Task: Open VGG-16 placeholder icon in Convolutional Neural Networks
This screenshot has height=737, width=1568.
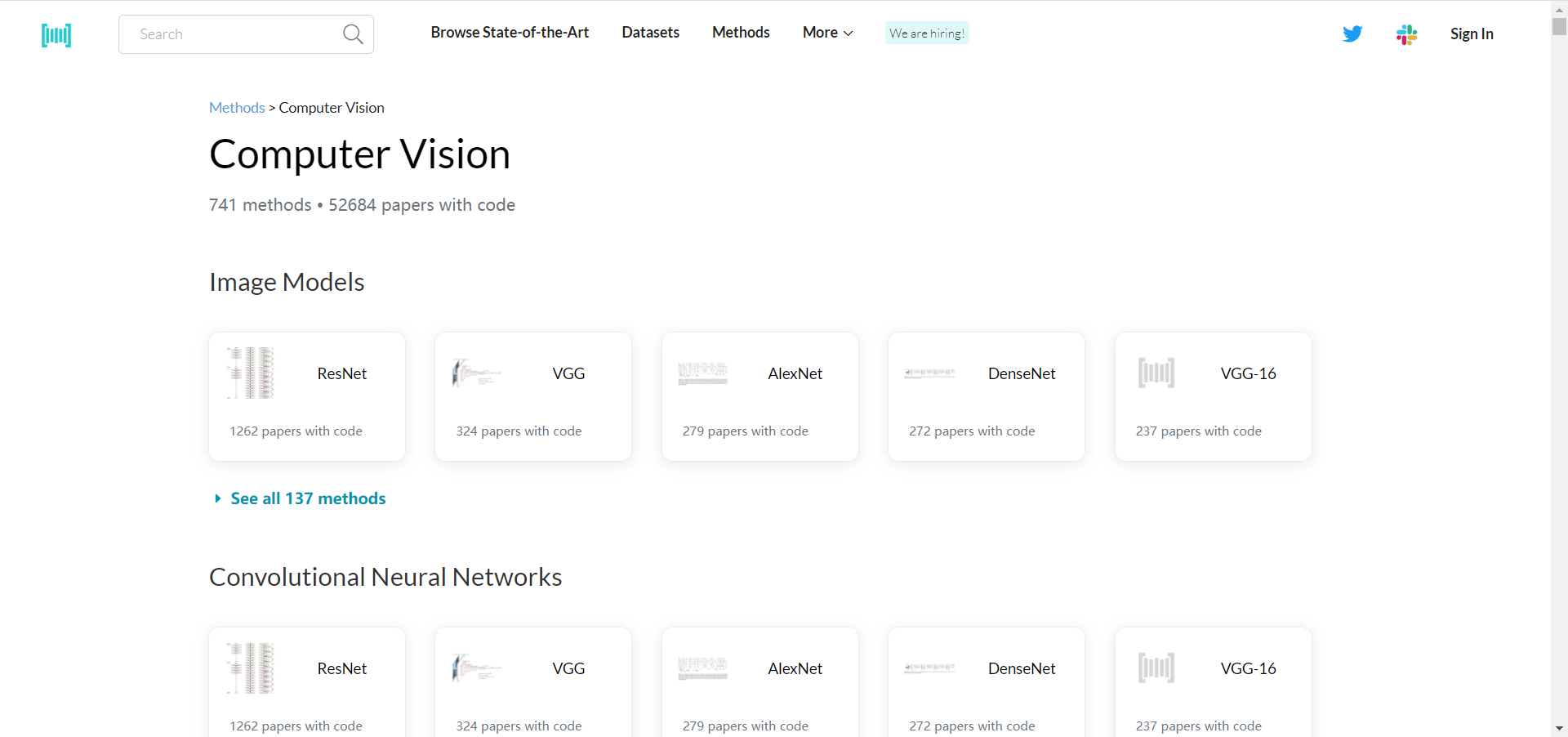Action: [x=1156, y=668]
